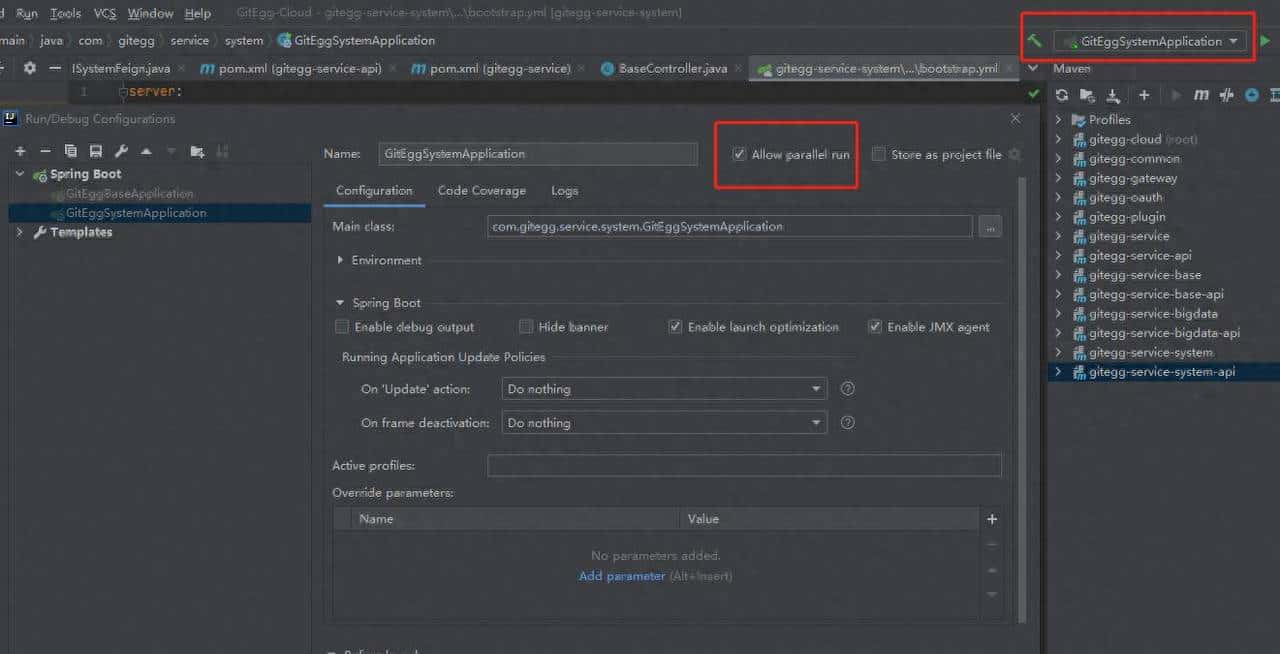
Task: Open editor tab settings gear icon
Action: pos(29,68)
